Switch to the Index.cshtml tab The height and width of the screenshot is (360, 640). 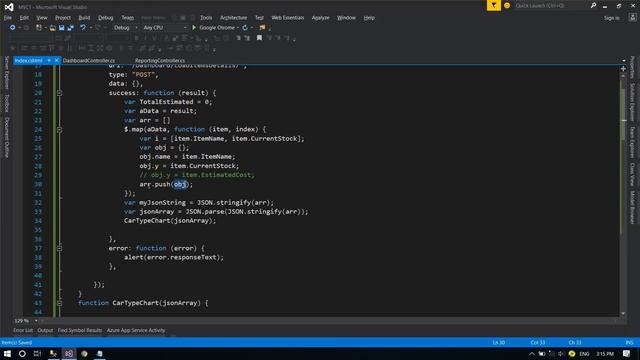point(29,60)
